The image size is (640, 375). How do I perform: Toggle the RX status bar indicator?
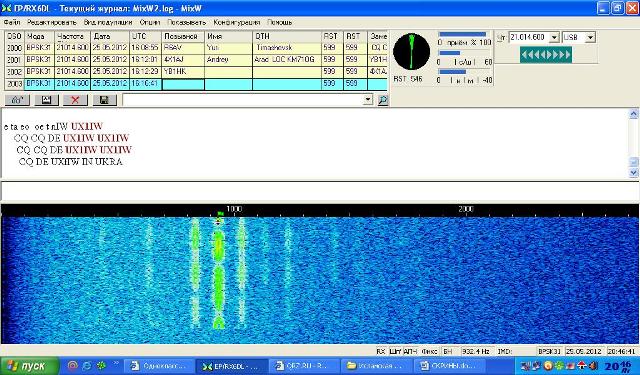[x=380, y=351]
